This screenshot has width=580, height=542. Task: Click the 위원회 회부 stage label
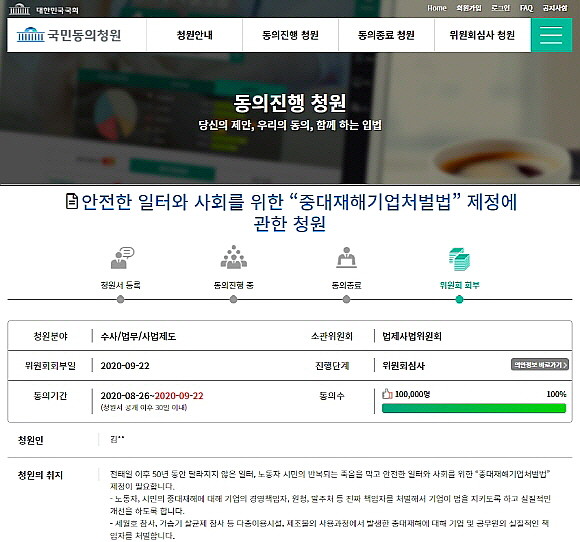459,285
